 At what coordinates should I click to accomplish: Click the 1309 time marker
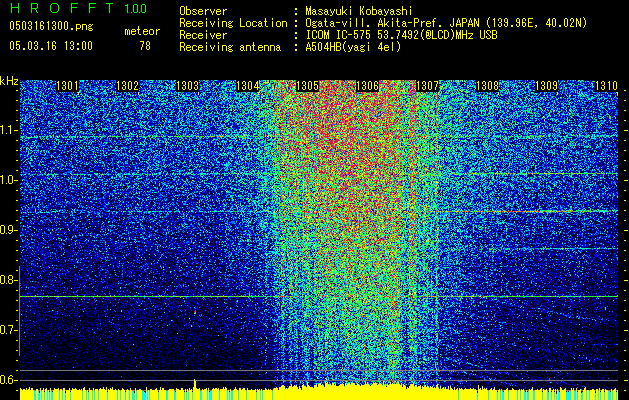tap(547, 86)
